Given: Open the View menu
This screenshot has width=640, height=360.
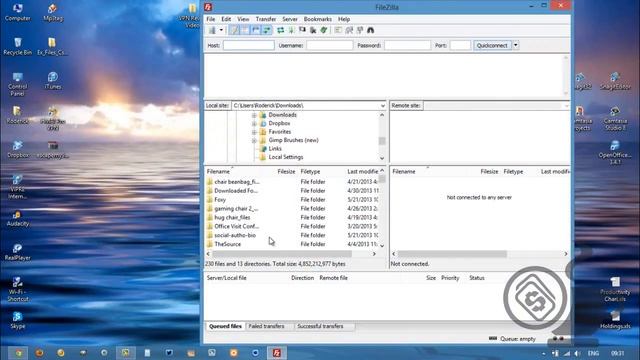Looking at the screenshot, I should pos(243,19).
